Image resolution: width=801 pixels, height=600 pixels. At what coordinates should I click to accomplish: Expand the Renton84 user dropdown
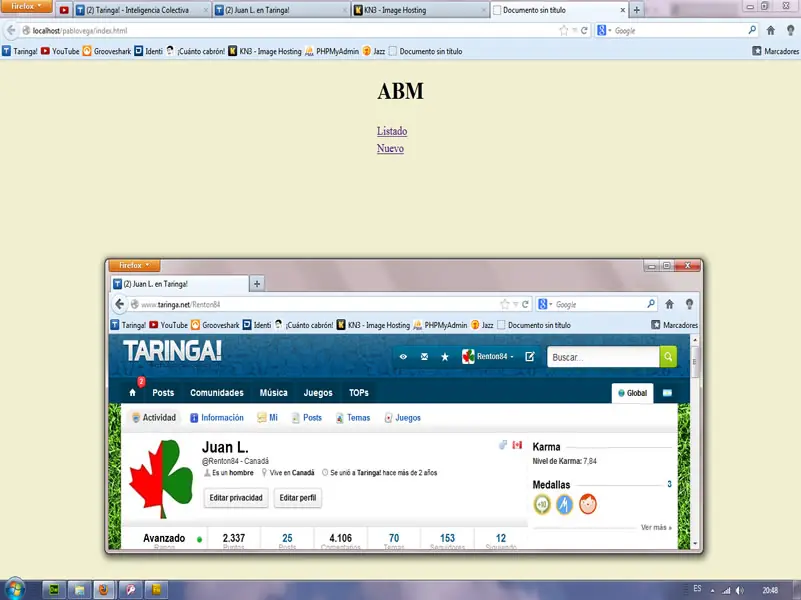(x=488, y=356)
